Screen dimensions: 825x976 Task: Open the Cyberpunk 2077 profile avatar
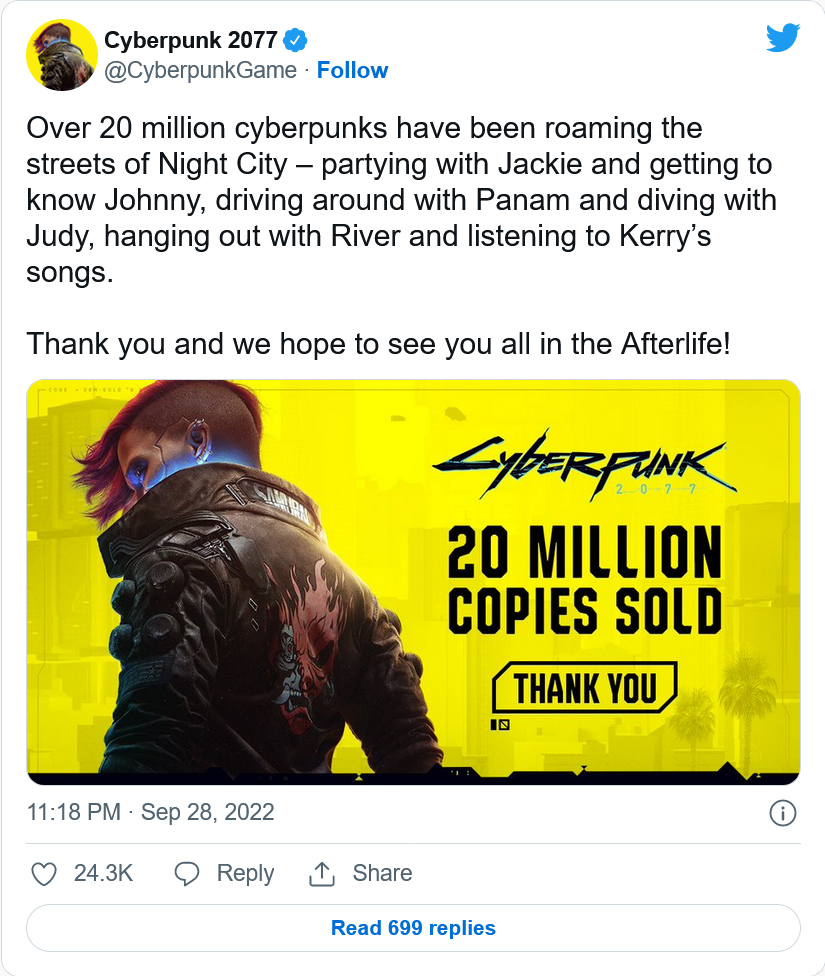[62, 55]
